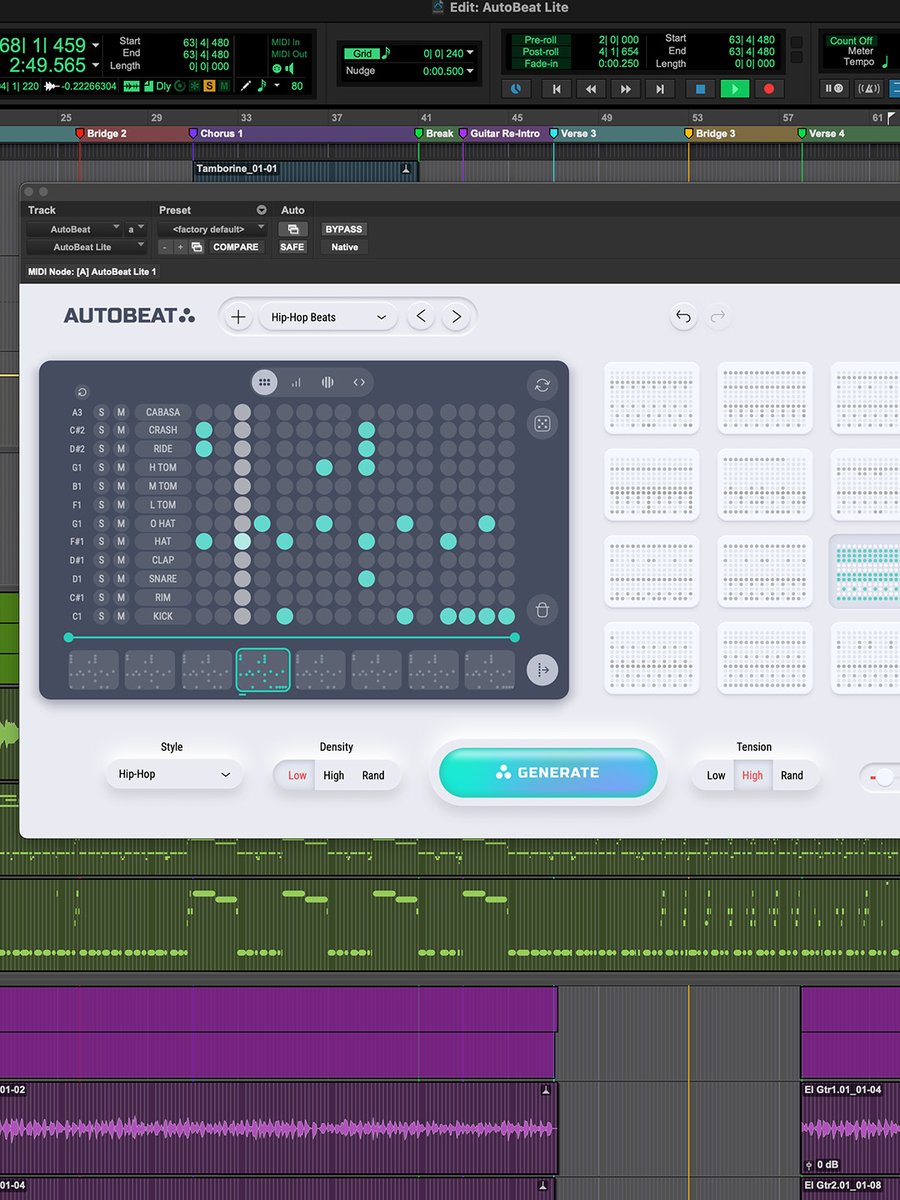Mute the KICK row
This screenshot has height=1200, width=900.
pos(121,616)
